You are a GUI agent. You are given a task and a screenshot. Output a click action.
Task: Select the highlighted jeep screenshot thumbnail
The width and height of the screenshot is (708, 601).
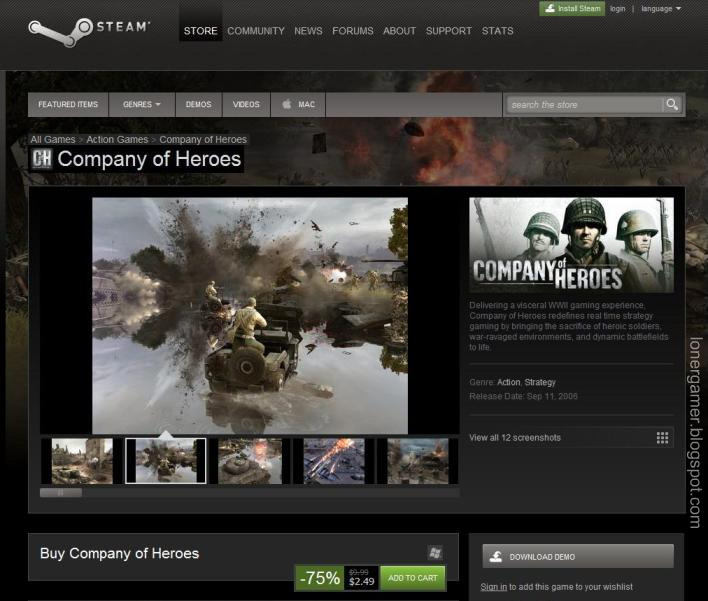[166, 461]
